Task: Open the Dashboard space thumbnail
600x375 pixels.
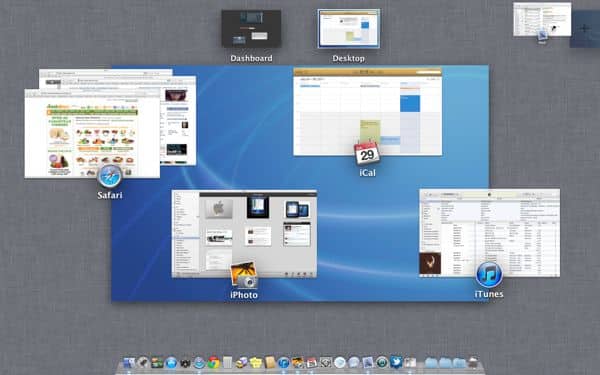Action: point(251,29)
